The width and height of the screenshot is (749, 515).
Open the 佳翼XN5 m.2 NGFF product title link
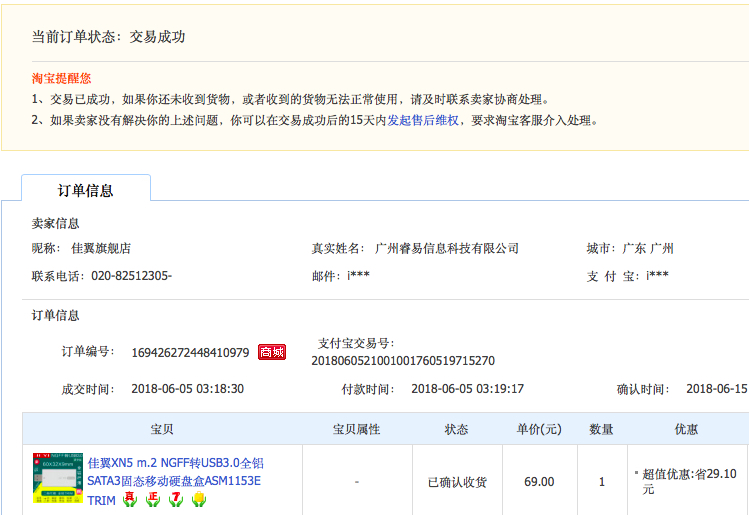pos(175,481)
